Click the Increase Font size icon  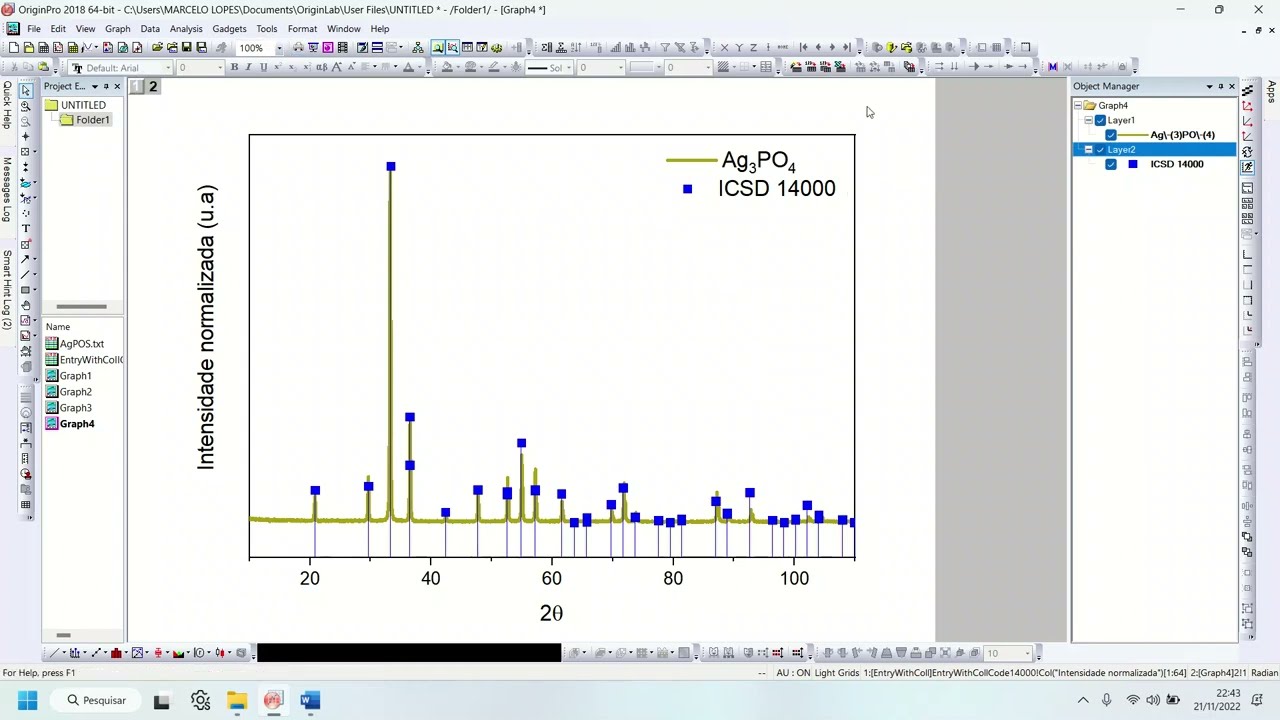pos(336,67)
